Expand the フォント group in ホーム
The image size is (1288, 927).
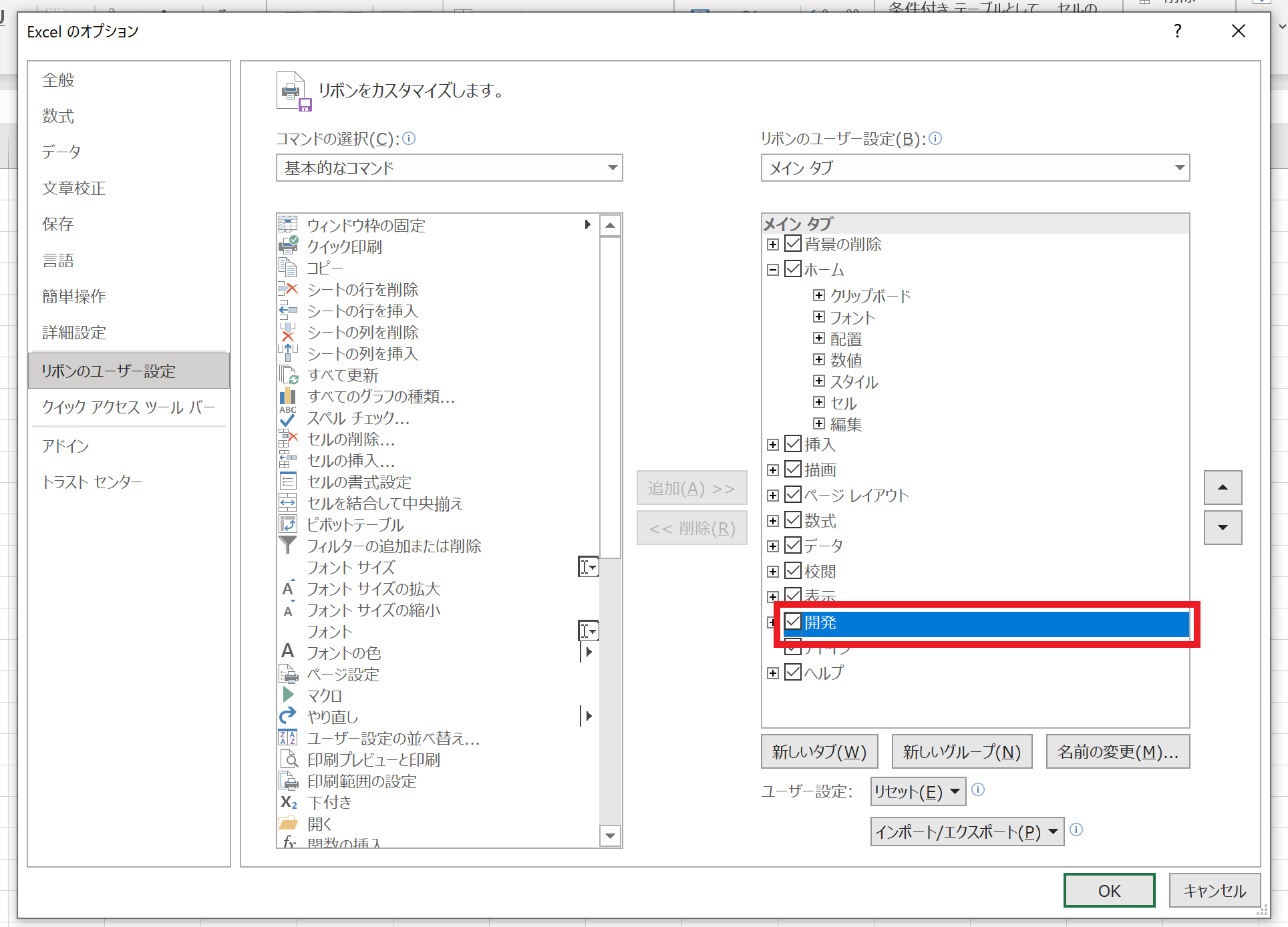819,317
